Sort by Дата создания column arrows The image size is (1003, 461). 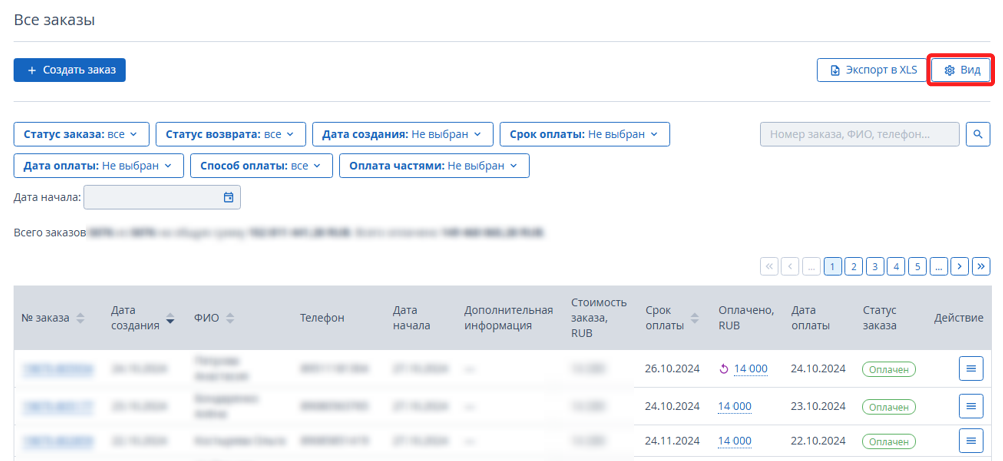pyautogui.click(x=170, y=318)
